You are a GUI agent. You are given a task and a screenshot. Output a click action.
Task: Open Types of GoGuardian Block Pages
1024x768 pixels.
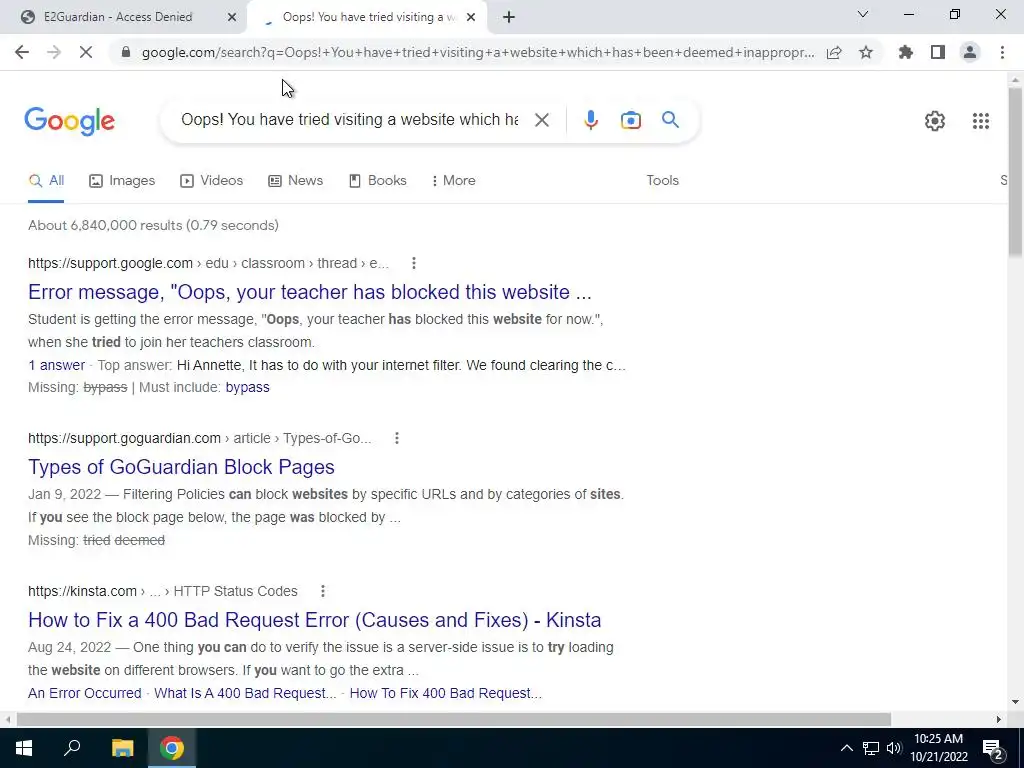point(181,467)
